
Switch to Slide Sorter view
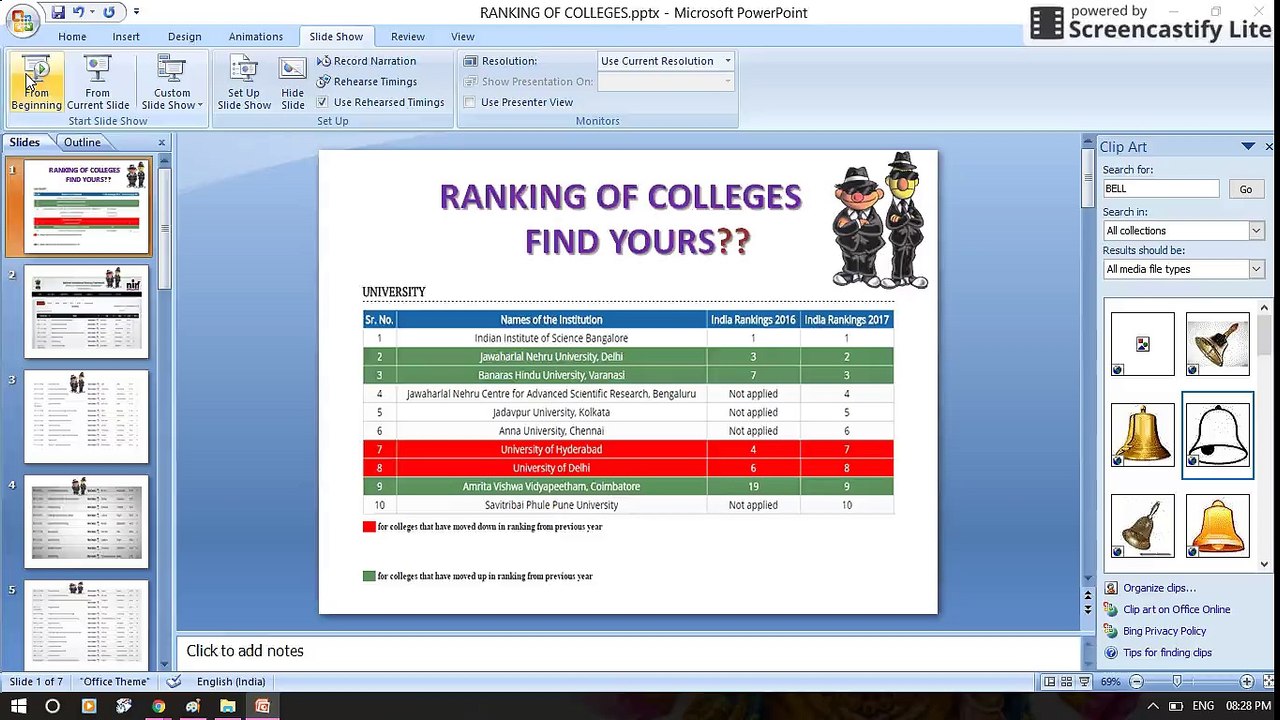[x=1067, y=681]
